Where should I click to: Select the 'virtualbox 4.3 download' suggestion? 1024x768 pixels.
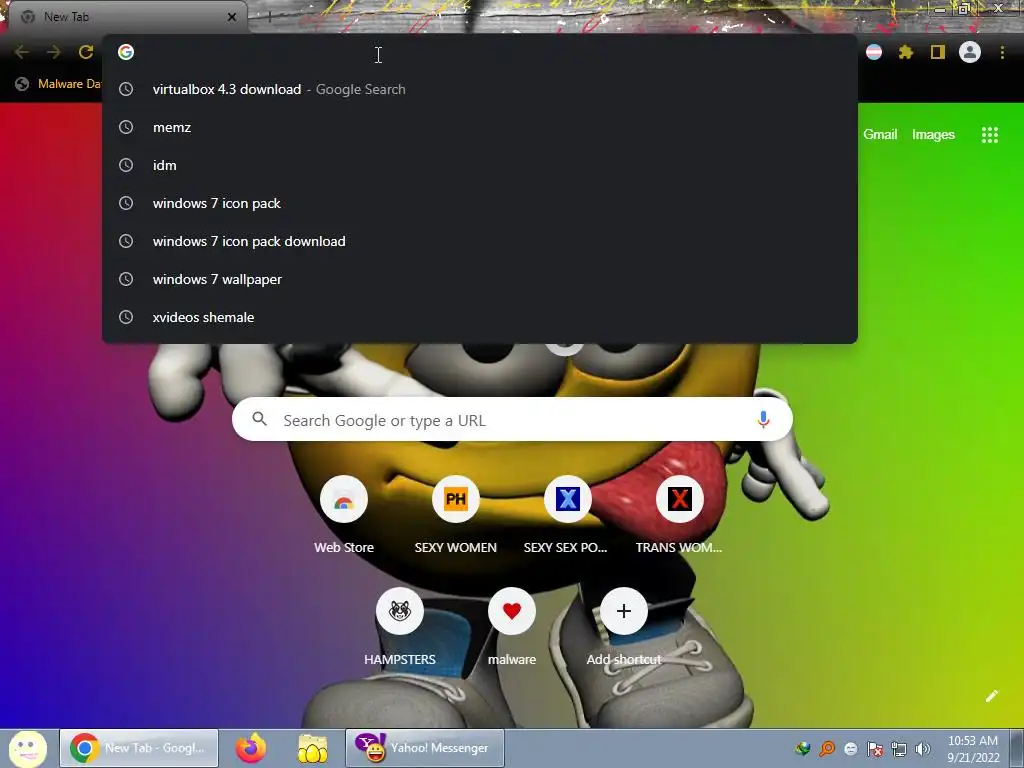(x=479, y=89)
